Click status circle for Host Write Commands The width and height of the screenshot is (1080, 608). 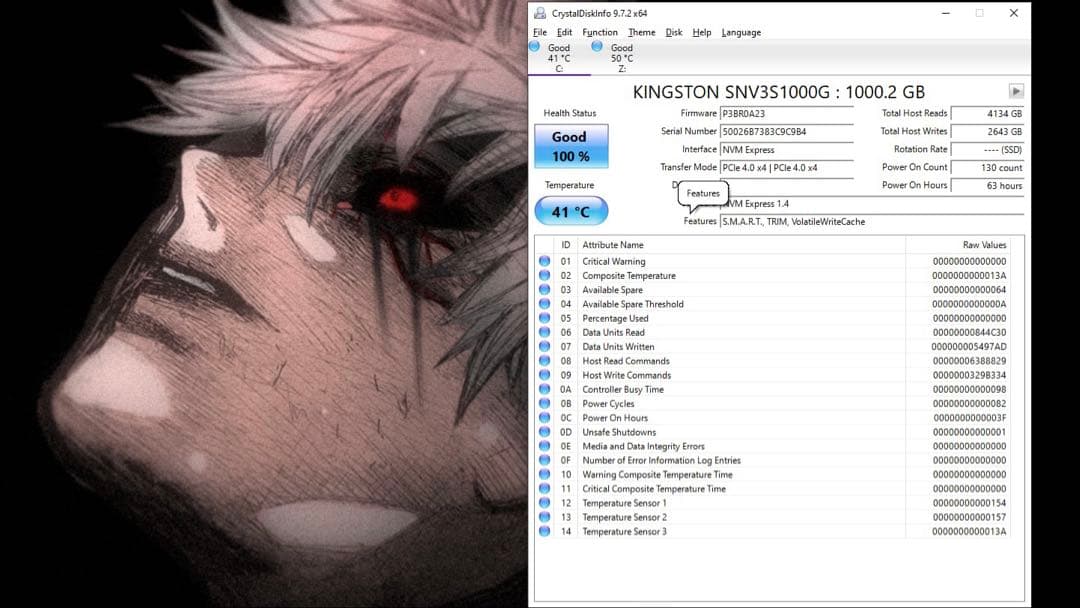(x=544, y=375)
